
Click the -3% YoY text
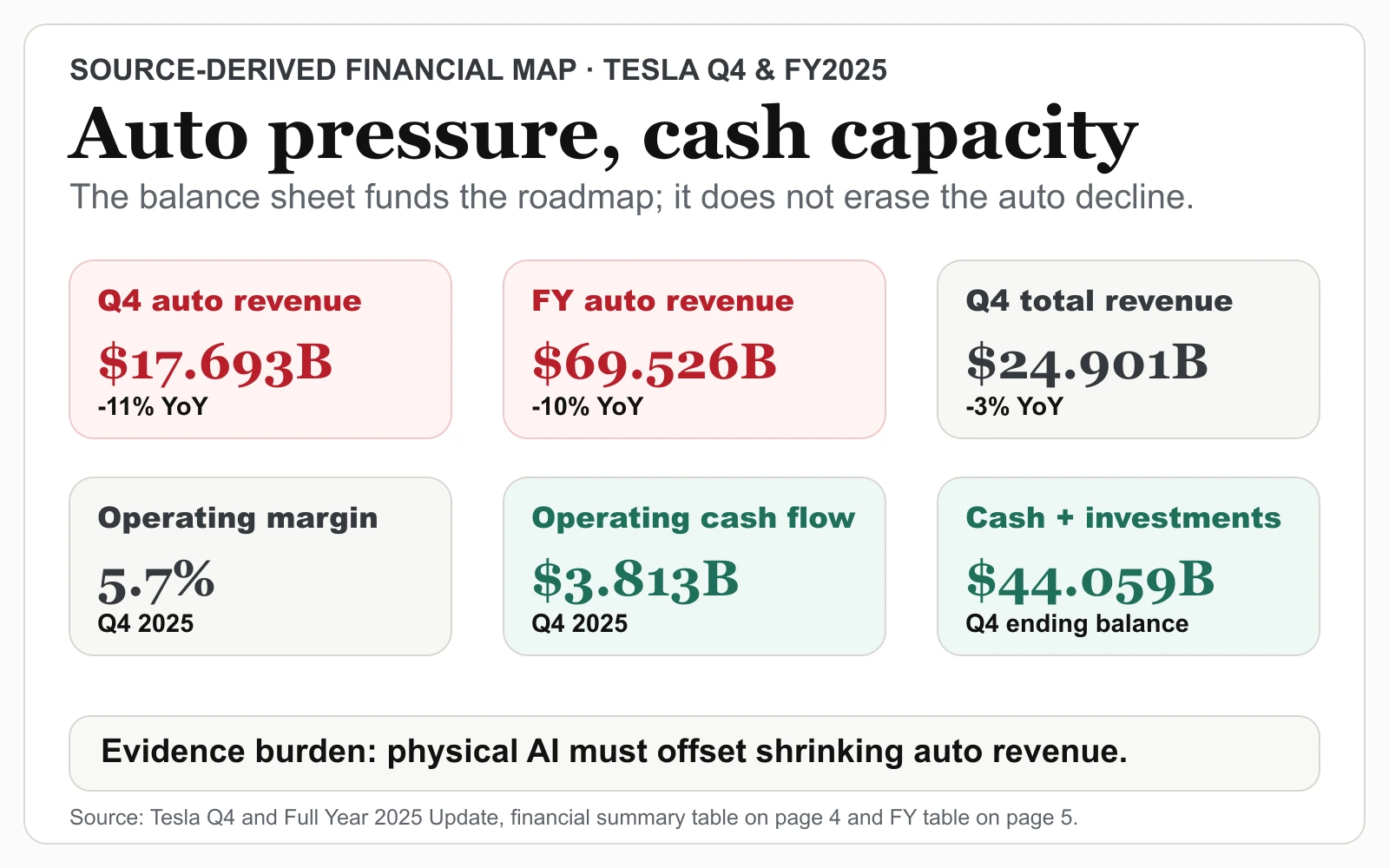(1015, 406)
